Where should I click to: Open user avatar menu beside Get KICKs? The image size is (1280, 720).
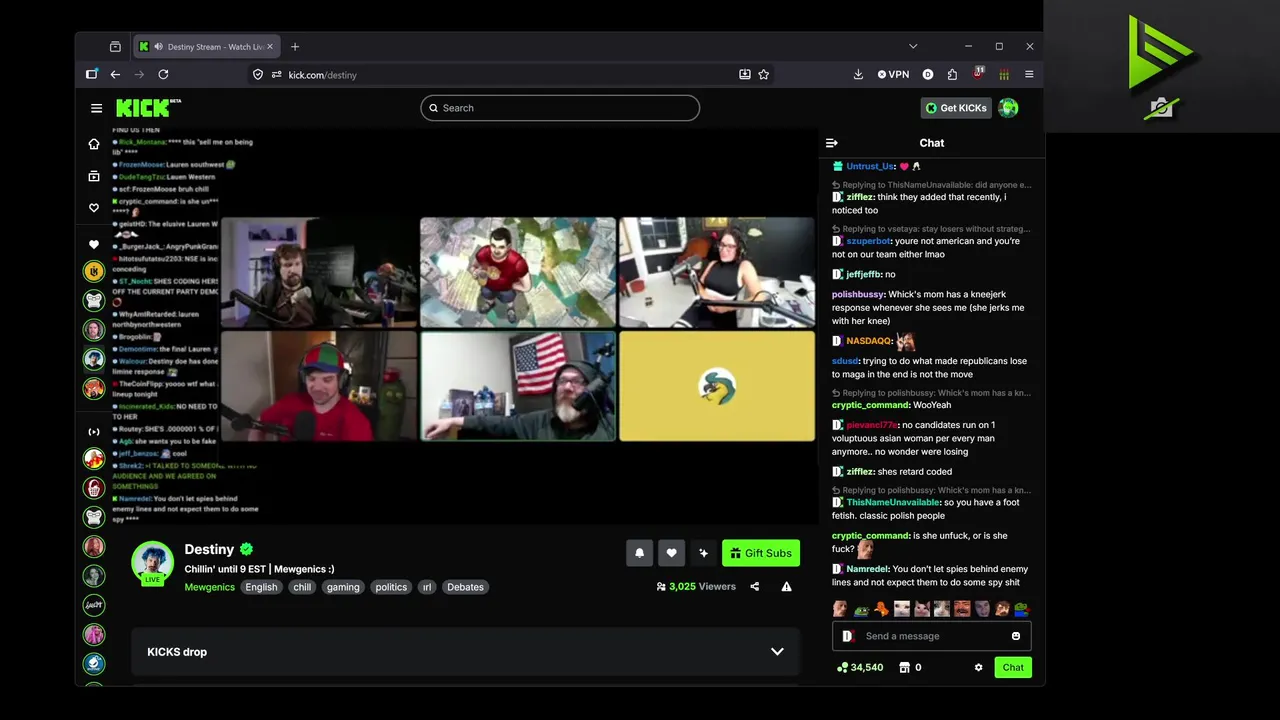pyautogui.click(x=1008, y=108)
